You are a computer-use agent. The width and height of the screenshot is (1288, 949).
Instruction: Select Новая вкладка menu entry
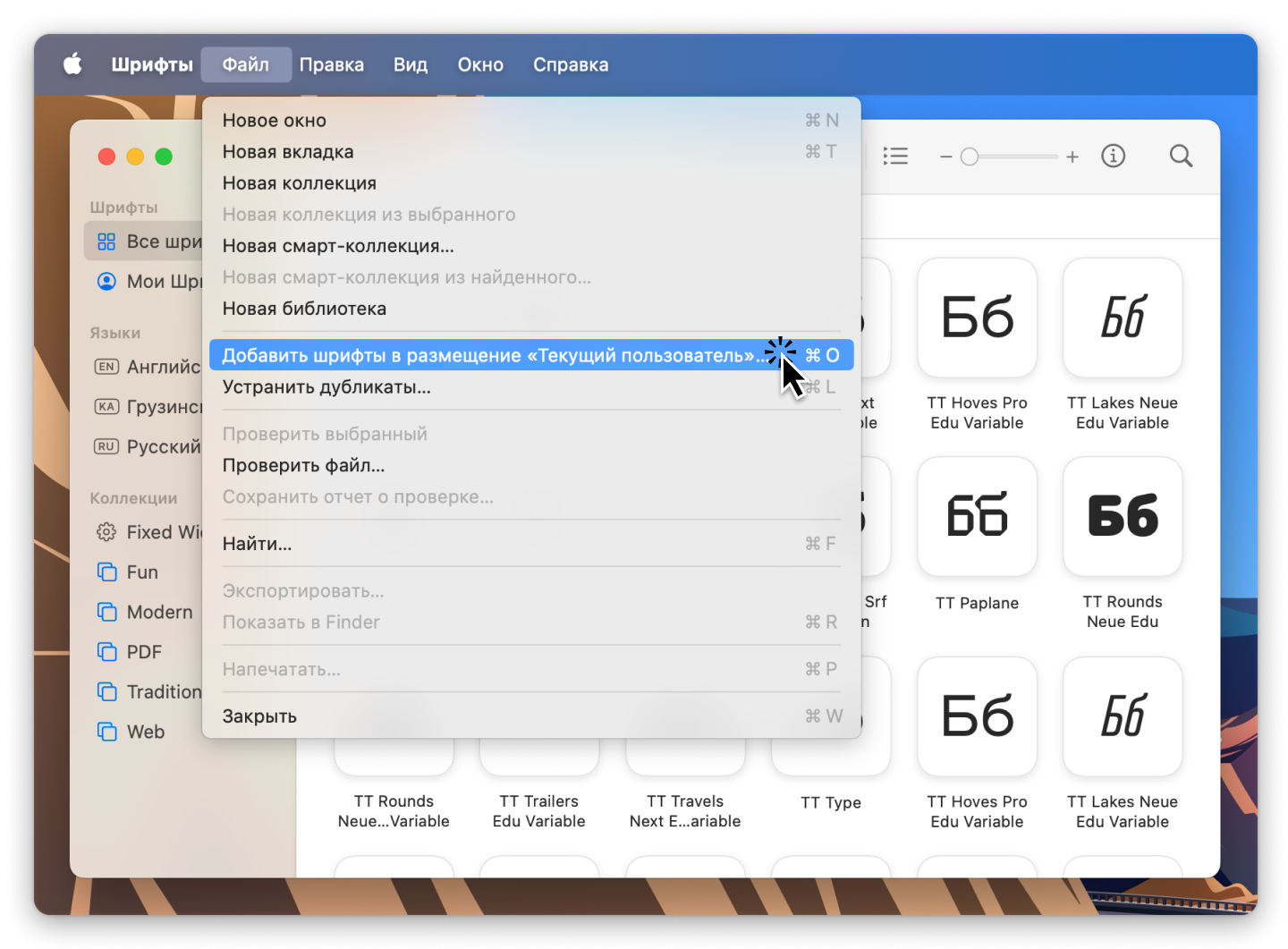(531, 152)
